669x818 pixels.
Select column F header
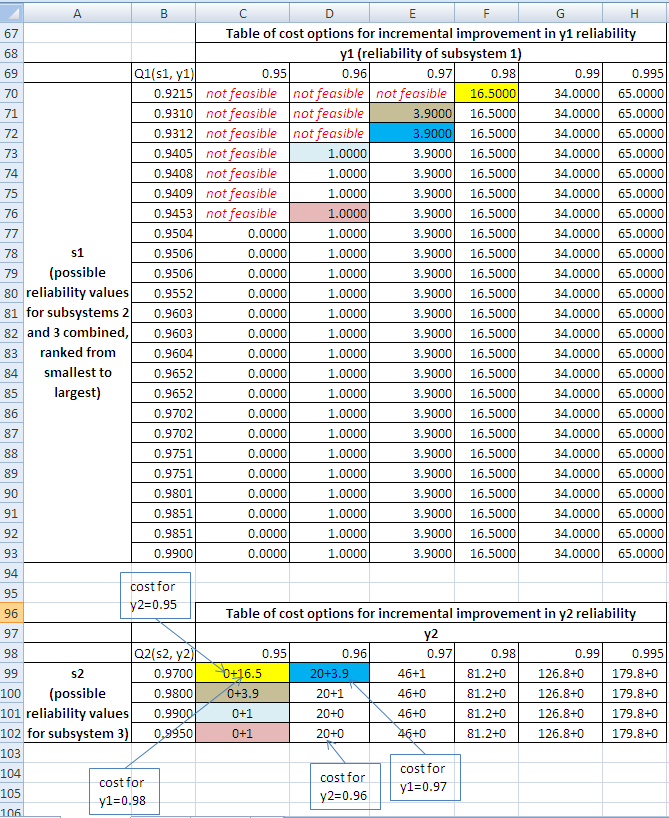tap(486, 13)
